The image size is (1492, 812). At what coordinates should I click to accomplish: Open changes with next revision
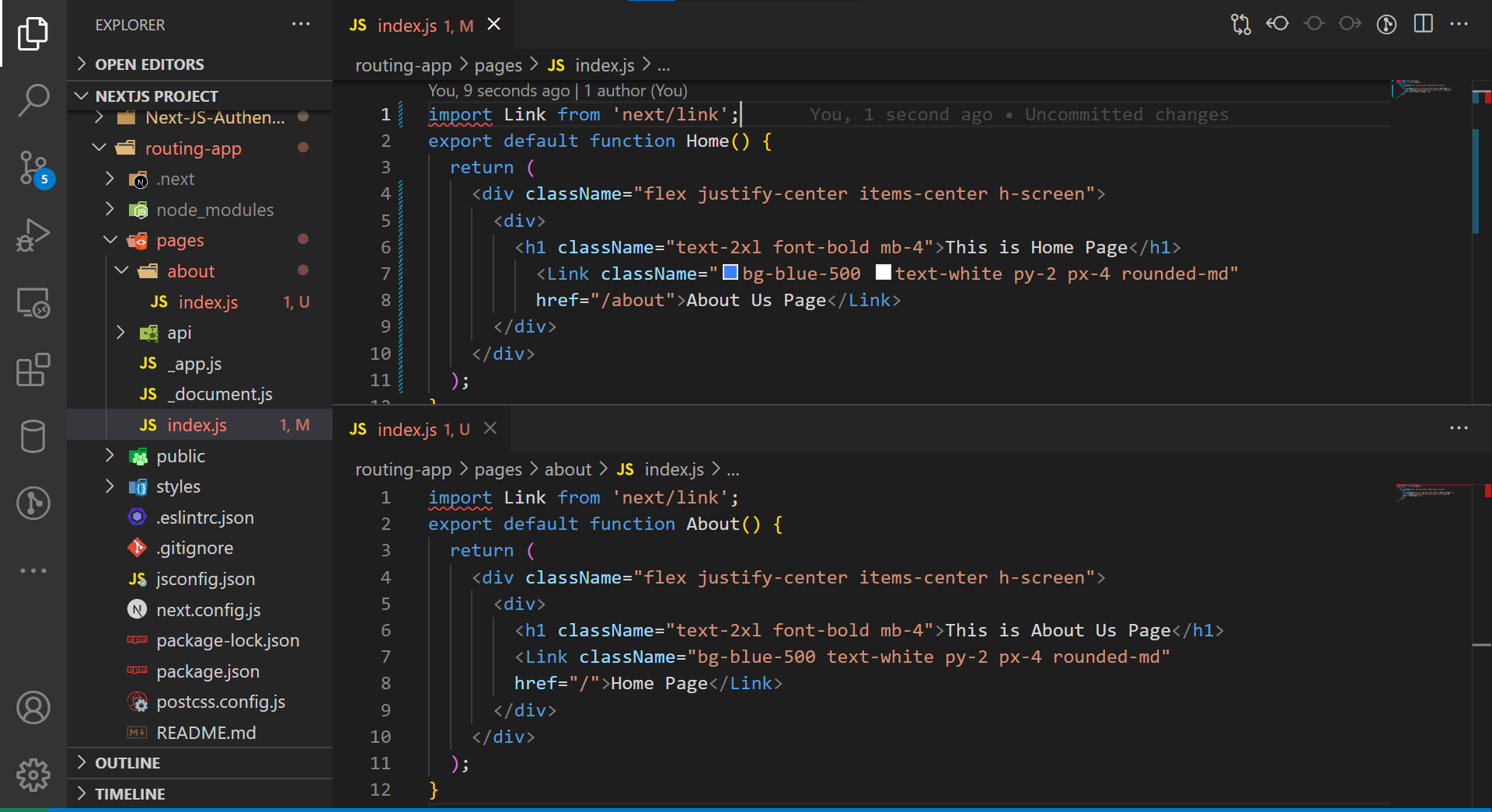click(1350, 24)
